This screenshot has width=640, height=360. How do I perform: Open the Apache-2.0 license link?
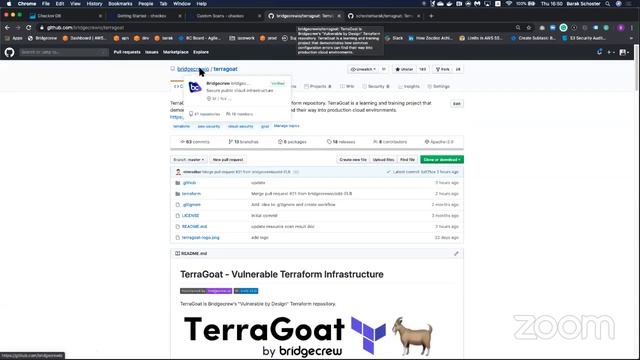(439, 142)
